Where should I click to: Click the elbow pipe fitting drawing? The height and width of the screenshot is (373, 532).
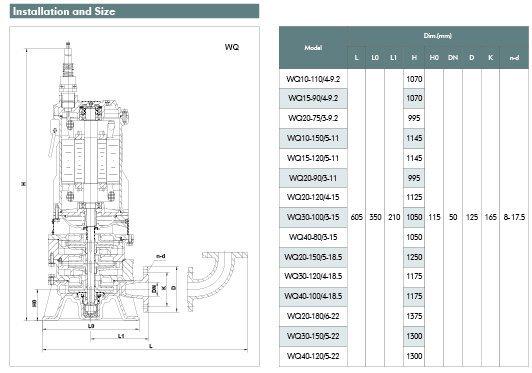coord(217,280)
